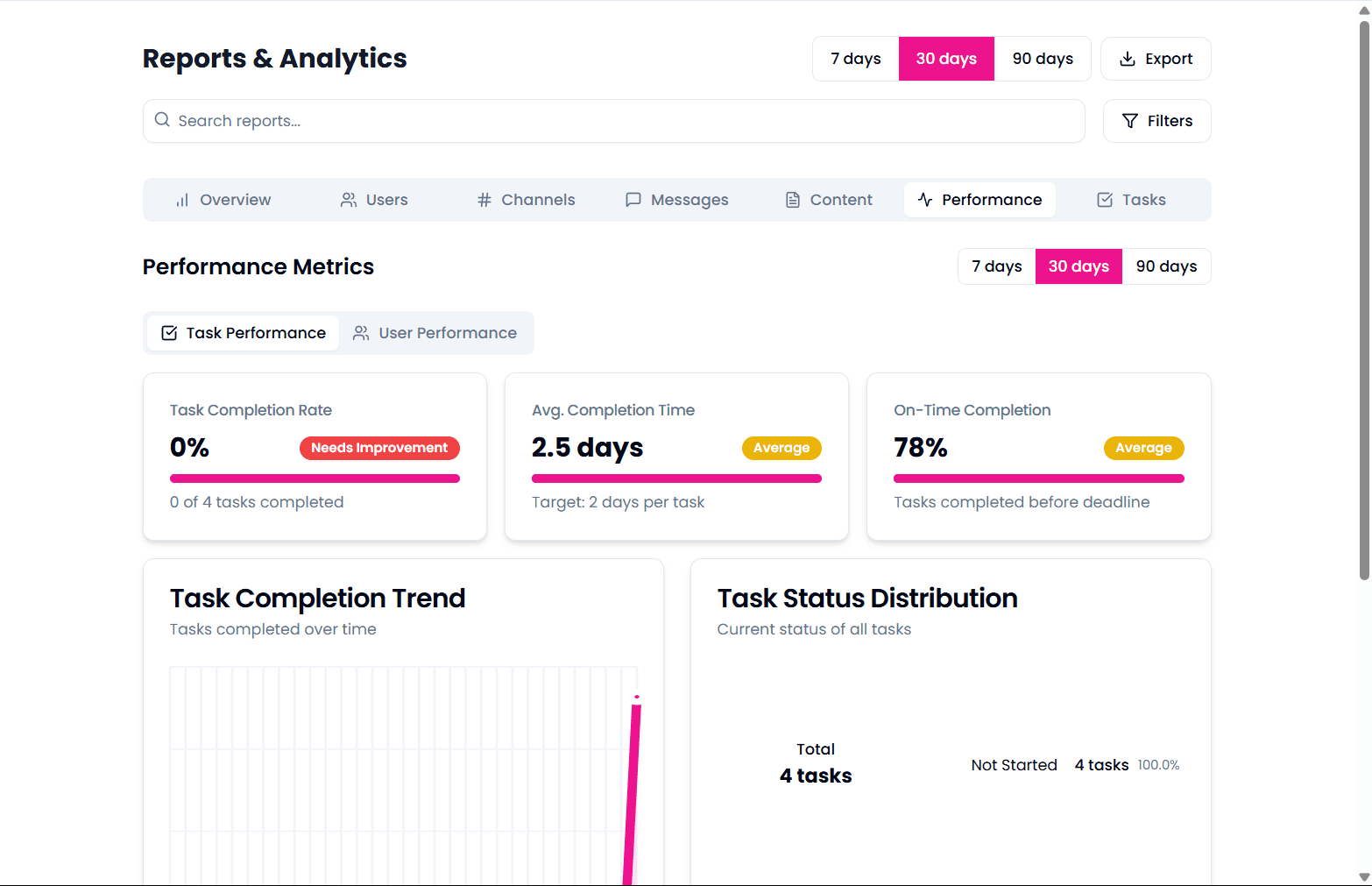
Task: Select 90 days in Performance Metrics range
Action: click(1166, 266)
